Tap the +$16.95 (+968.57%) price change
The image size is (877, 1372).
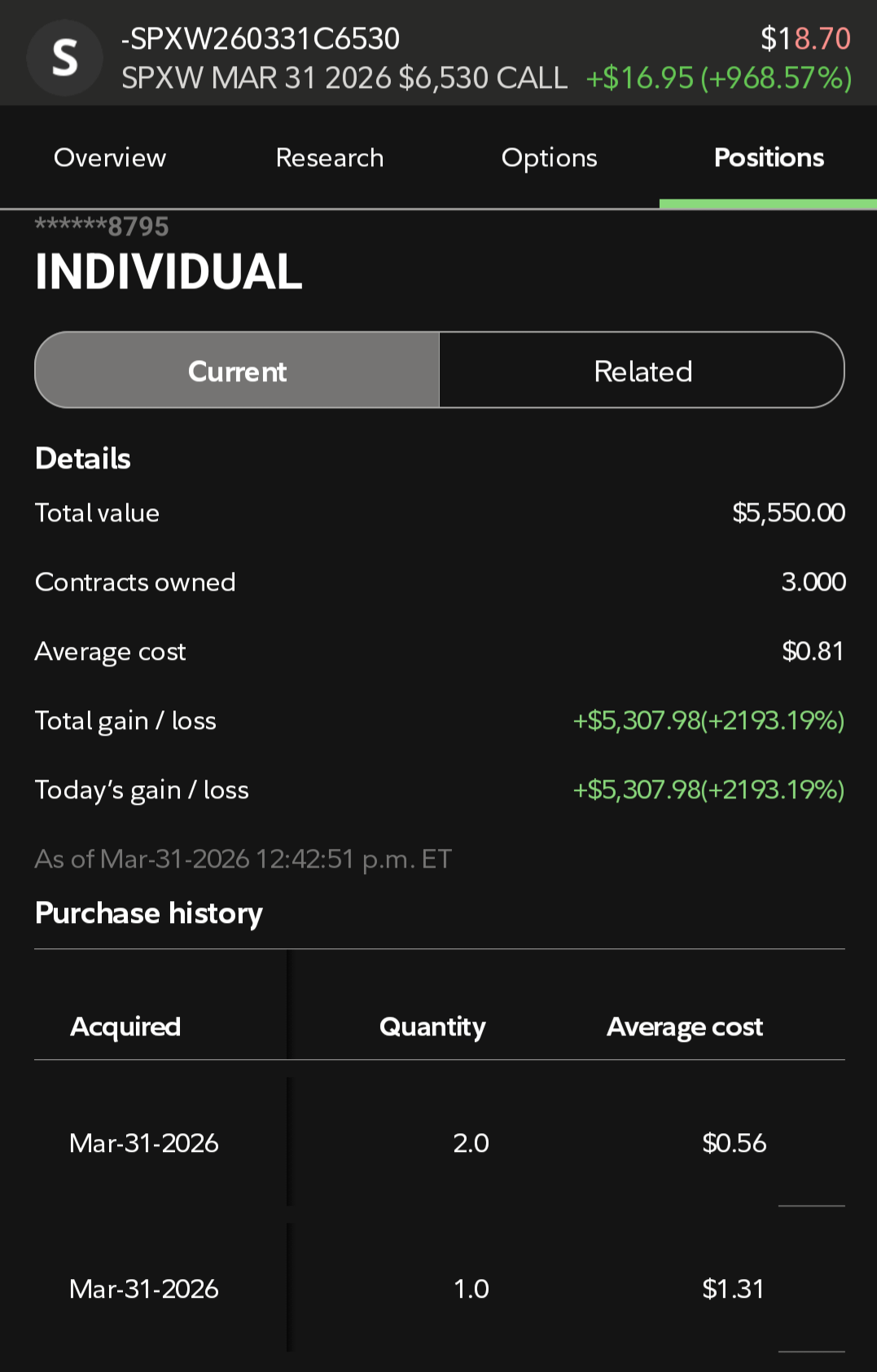pos(718,78)
